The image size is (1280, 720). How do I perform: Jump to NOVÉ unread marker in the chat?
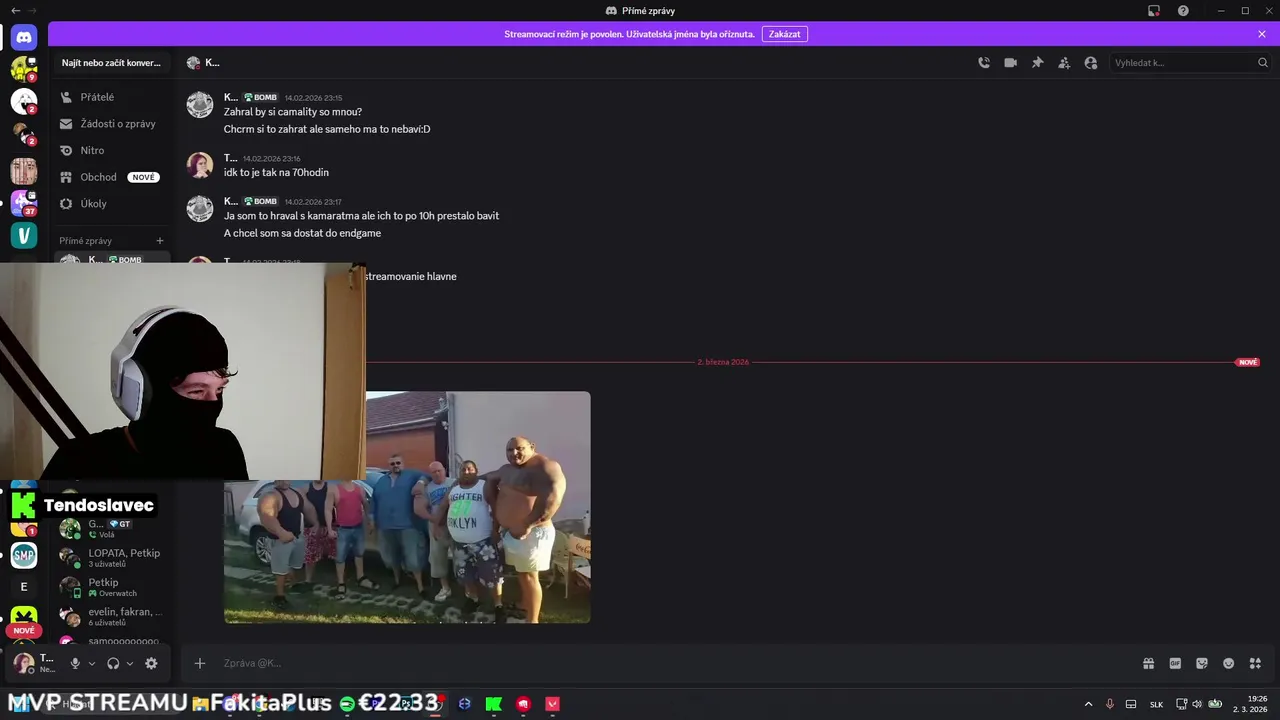1248,362
